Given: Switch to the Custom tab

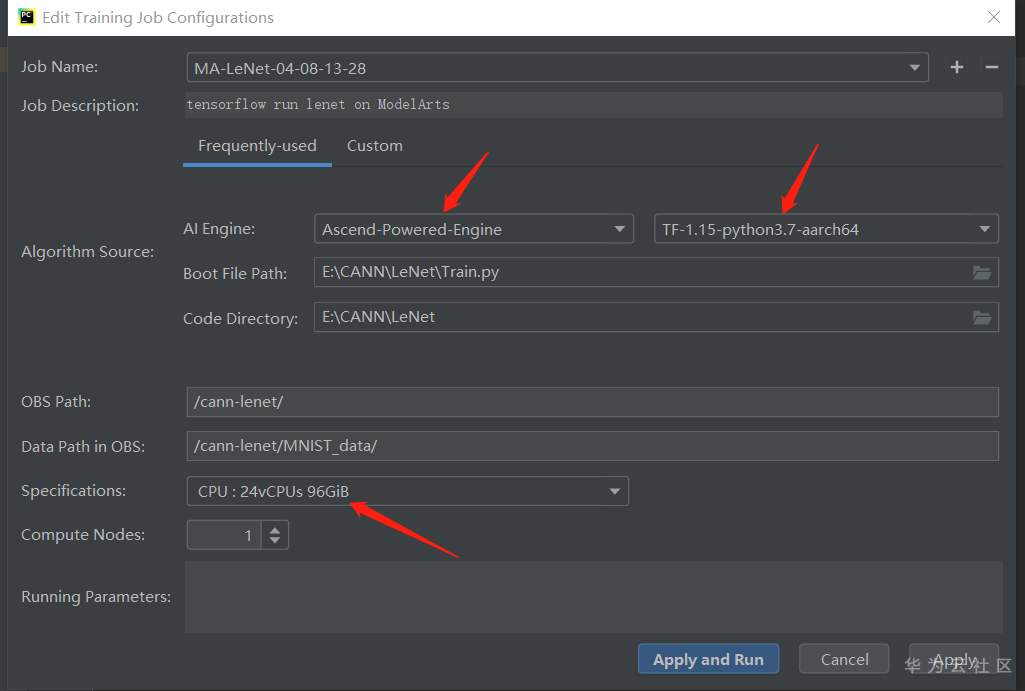Looking at the screenshot, I should point(374,146).
